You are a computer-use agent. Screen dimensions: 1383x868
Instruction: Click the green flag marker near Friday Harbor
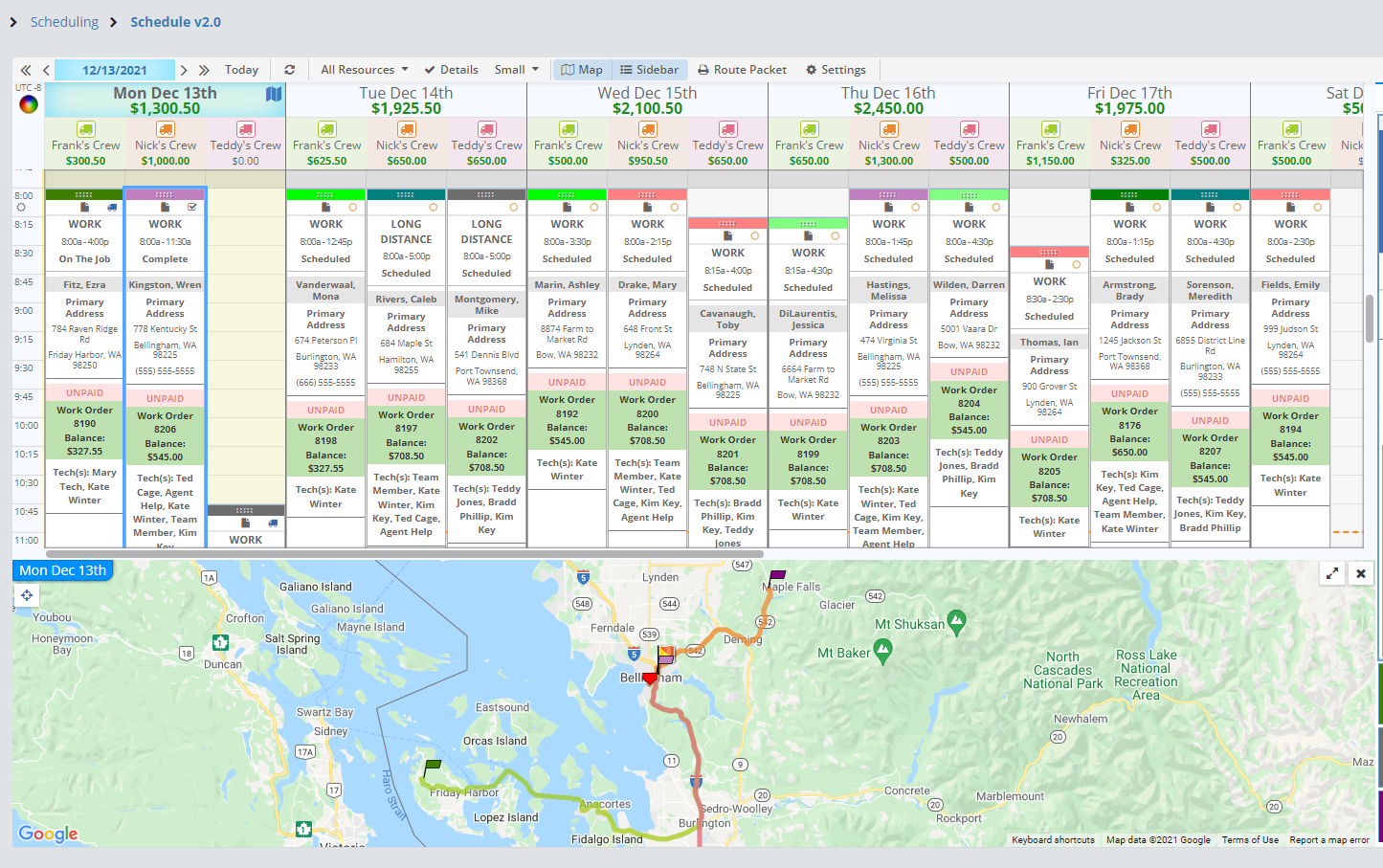tap(432, 767)
